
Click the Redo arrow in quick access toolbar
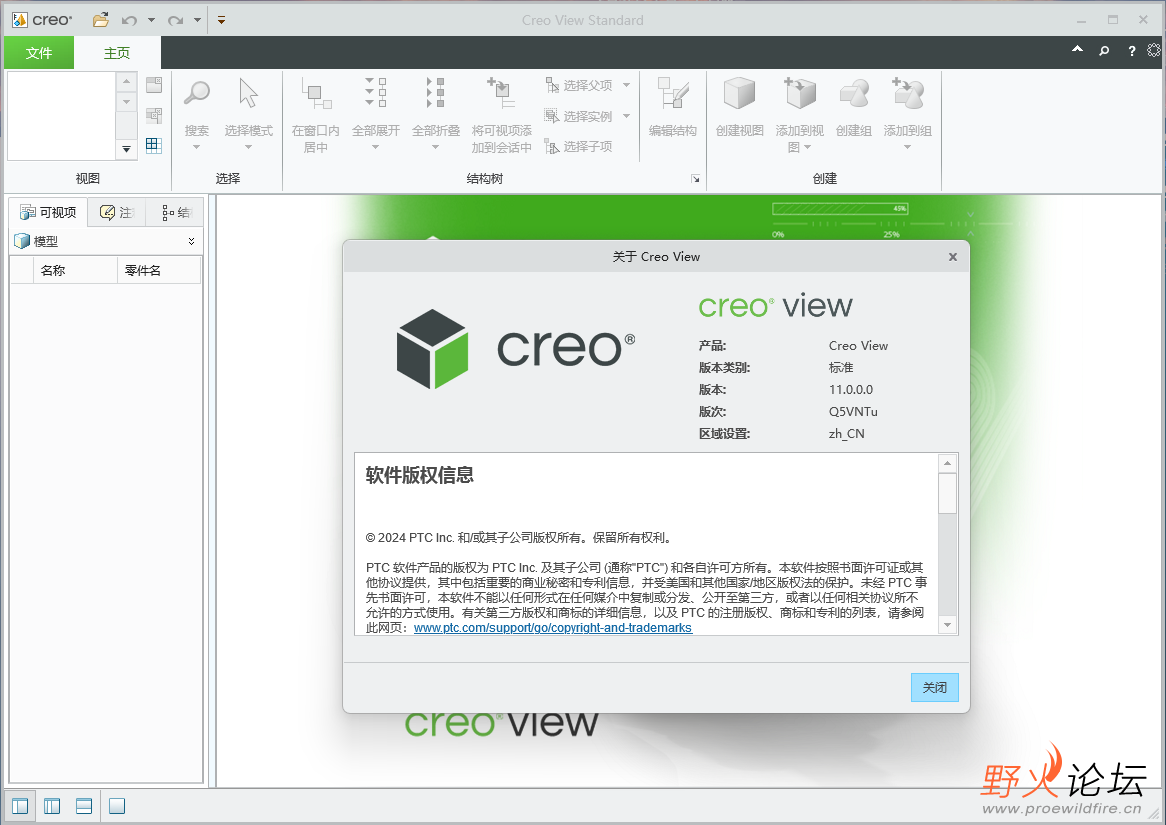[x=175, y=20]
